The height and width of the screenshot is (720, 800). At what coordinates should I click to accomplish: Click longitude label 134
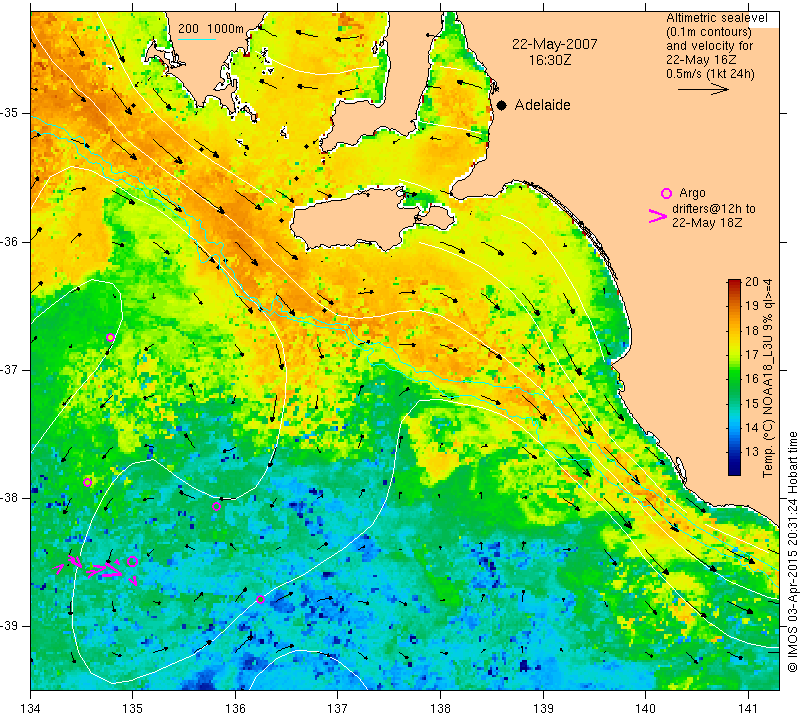click(x=31, y=709)
